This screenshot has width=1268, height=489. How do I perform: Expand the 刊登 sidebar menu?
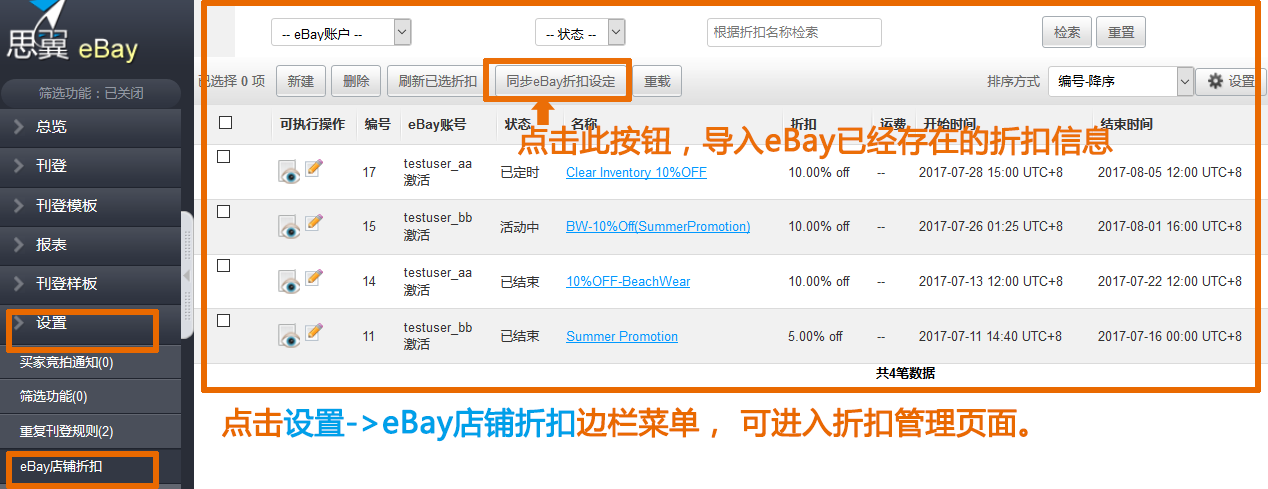pos(91,166)
